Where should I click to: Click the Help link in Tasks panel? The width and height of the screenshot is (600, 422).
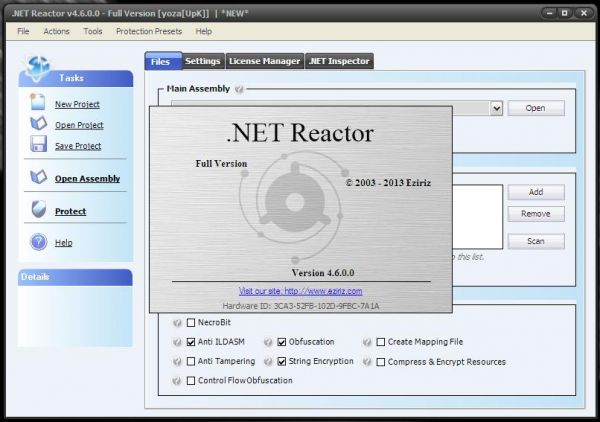coord(64,243)
